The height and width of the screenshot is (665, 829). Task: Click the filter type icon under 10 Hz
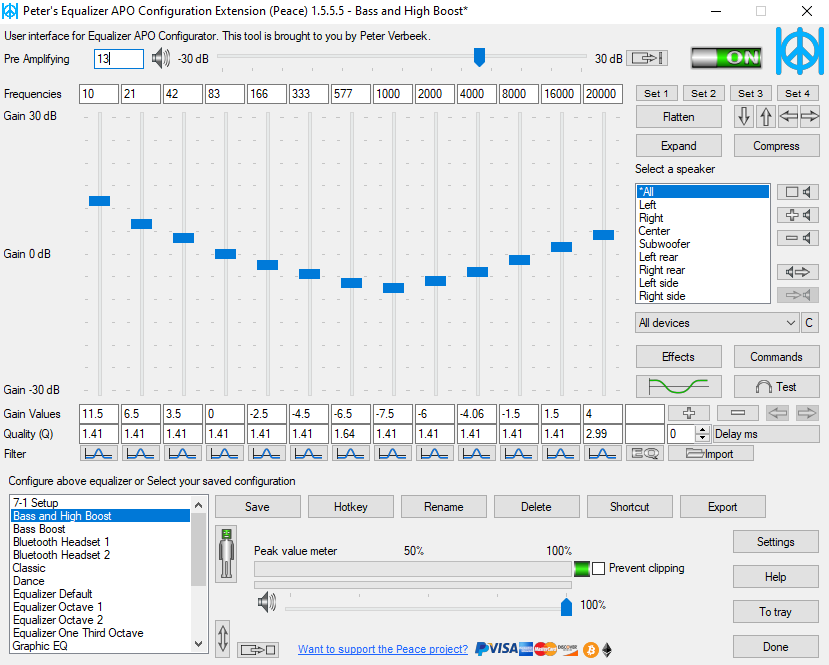(99, 454)
